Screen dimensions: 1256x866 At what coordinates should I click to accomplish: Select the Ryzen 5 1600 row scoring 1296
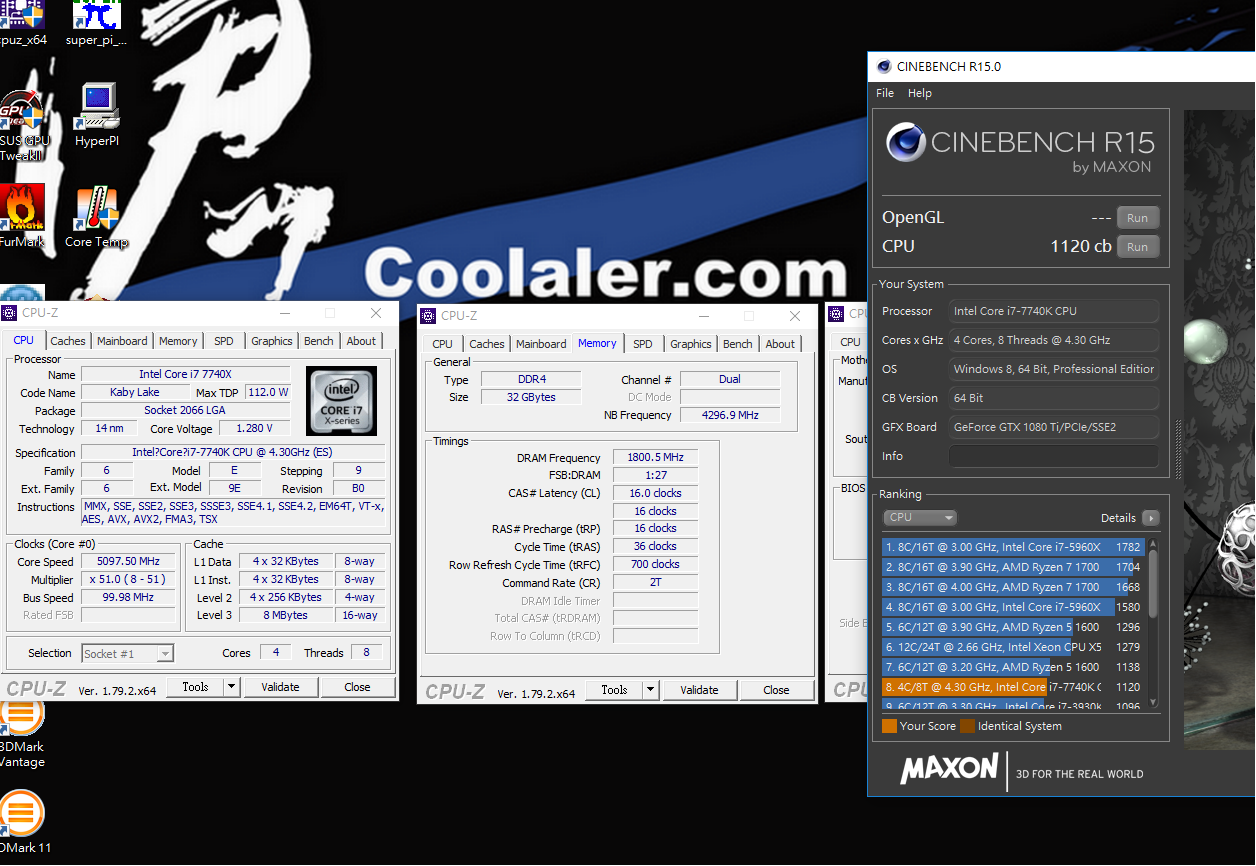1012,627
